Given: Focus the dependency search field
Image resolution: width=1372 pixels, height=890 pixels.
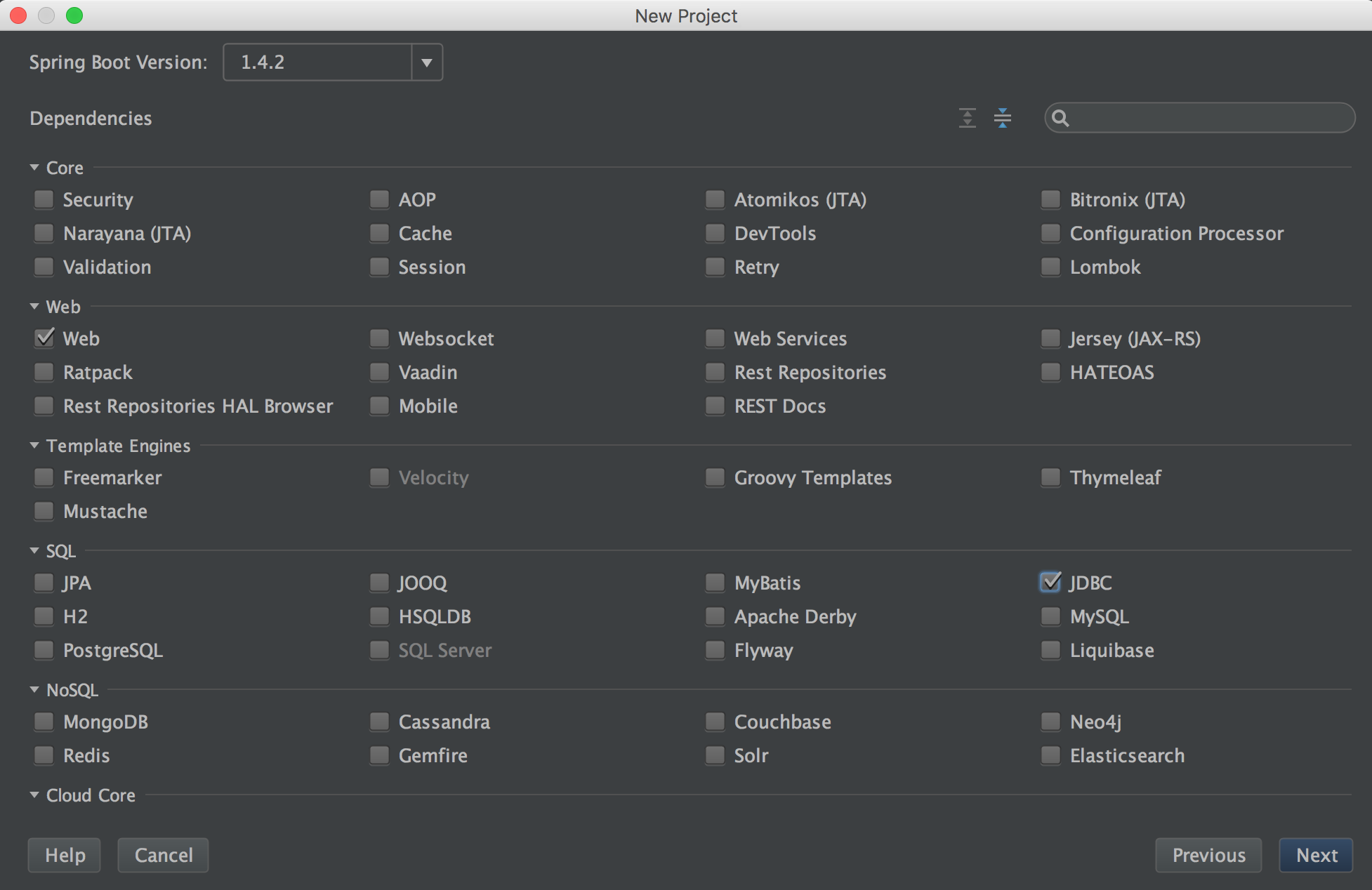Looking at the screenshot, I should [x=1199, y=118].
